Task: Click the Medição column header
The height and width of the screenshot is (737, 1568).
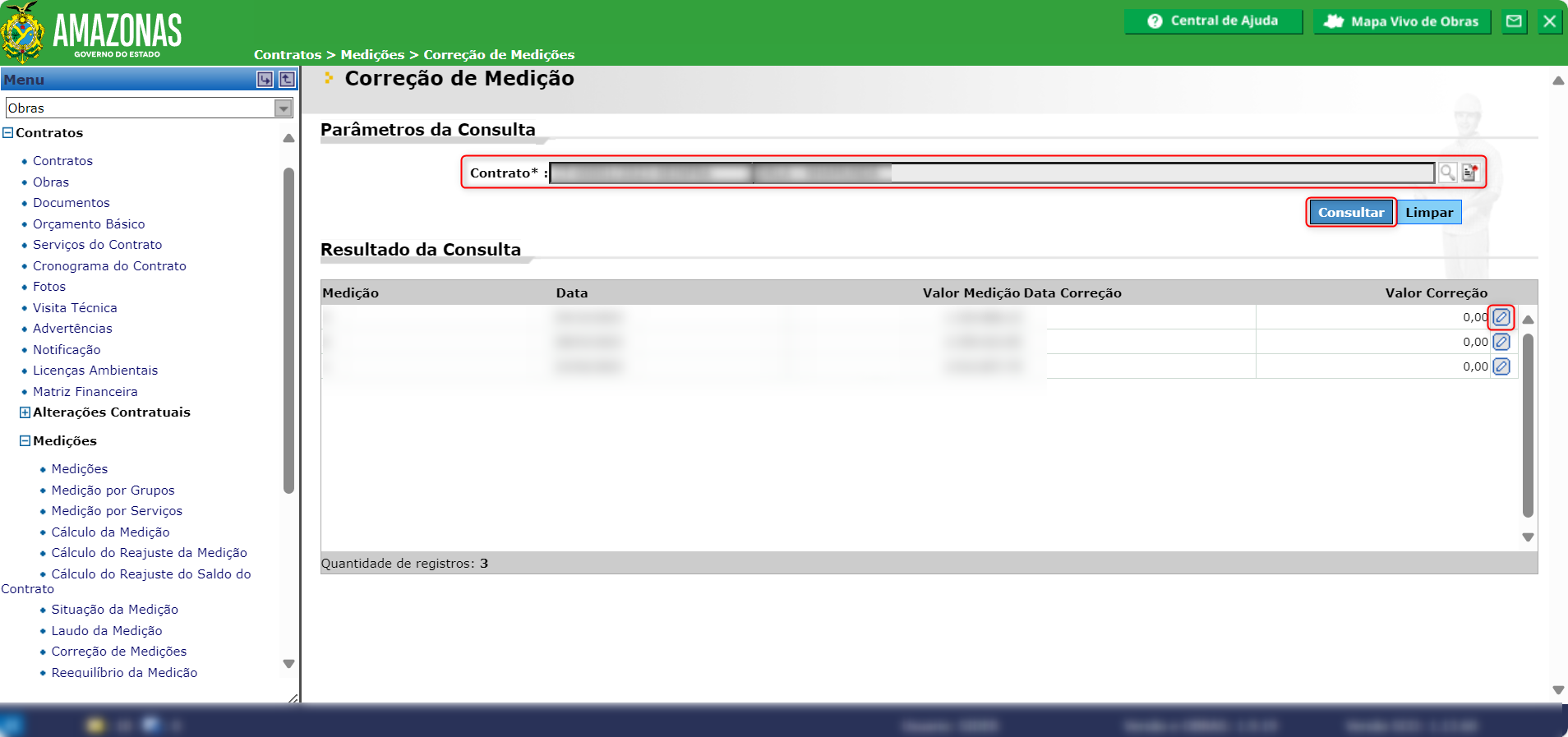Action: click(351, 293)
